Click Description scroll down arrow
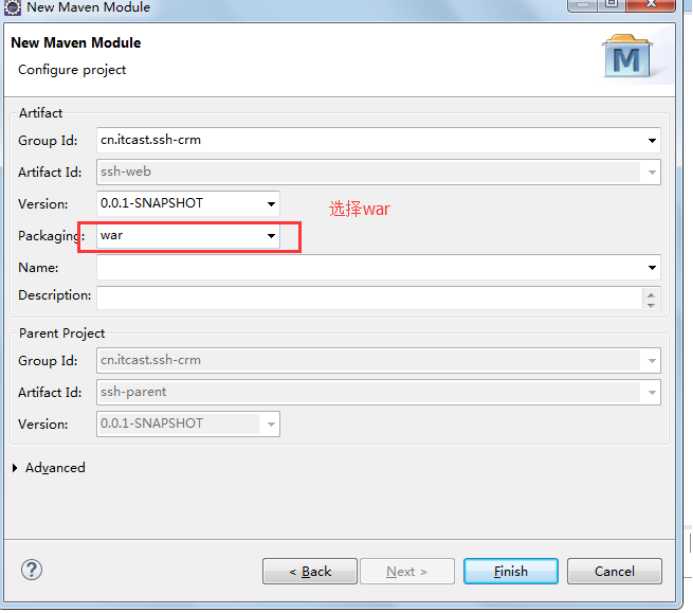Screen dimensions: 693x613 tap(651, 305)
